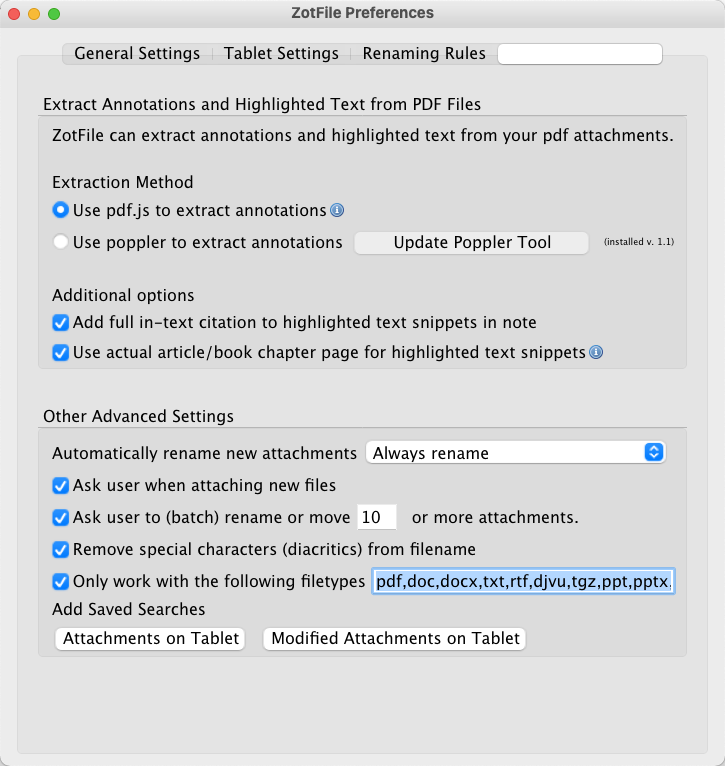
Task: Select the pdf.js extraction radio button
Action: (61, 211)
